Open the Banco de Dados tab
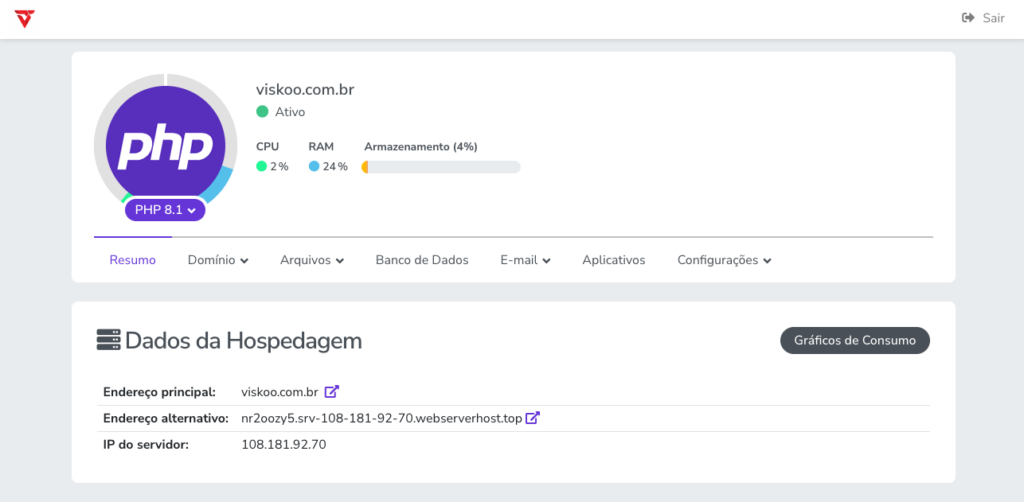The image size is (1024, 502). 422,260
